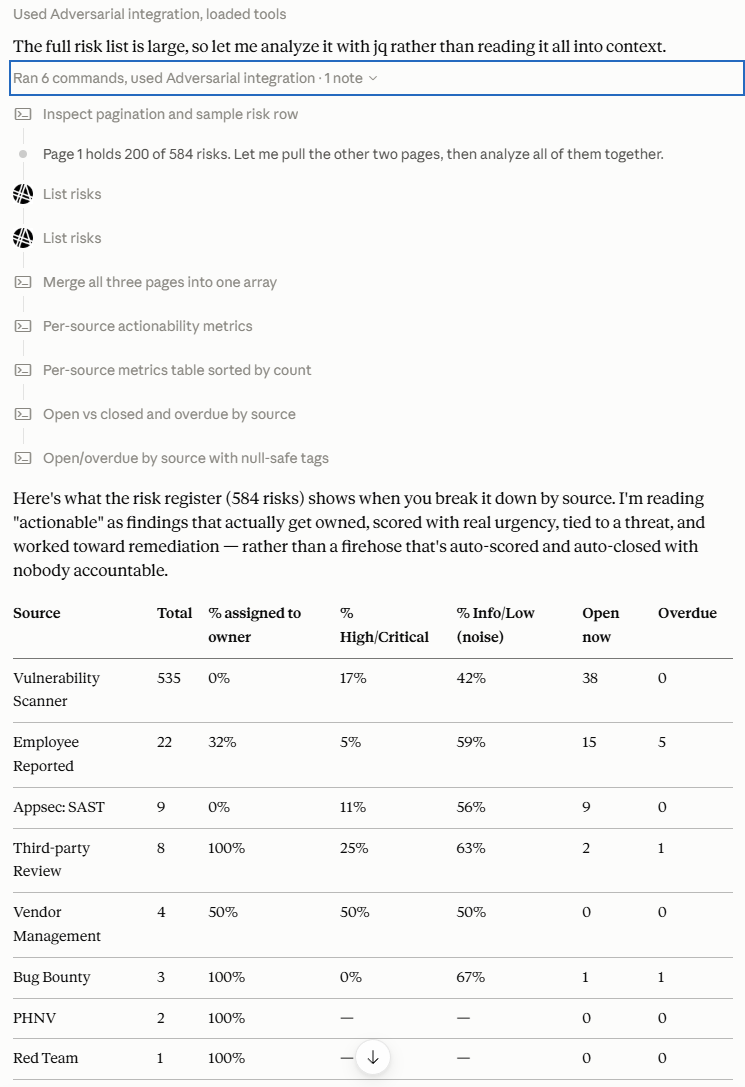Click the Per-source metrics table sorted by count label
This screenshot has height=1087, width=745.
177,370
